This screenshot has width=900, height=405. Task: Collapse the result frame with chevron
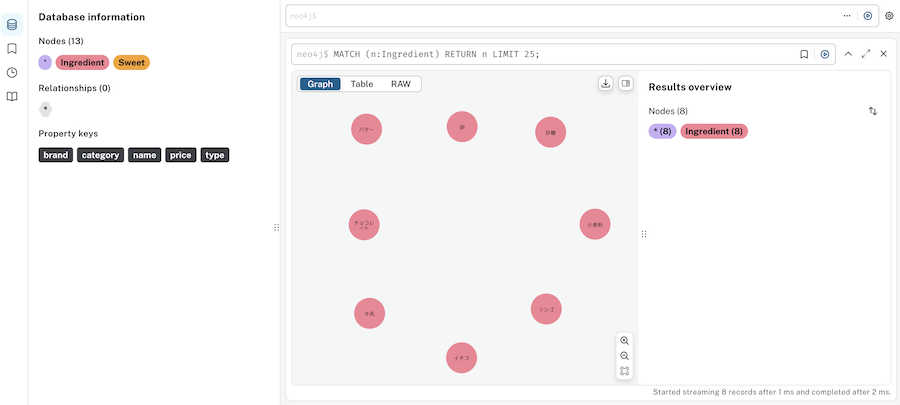[848, 53]
